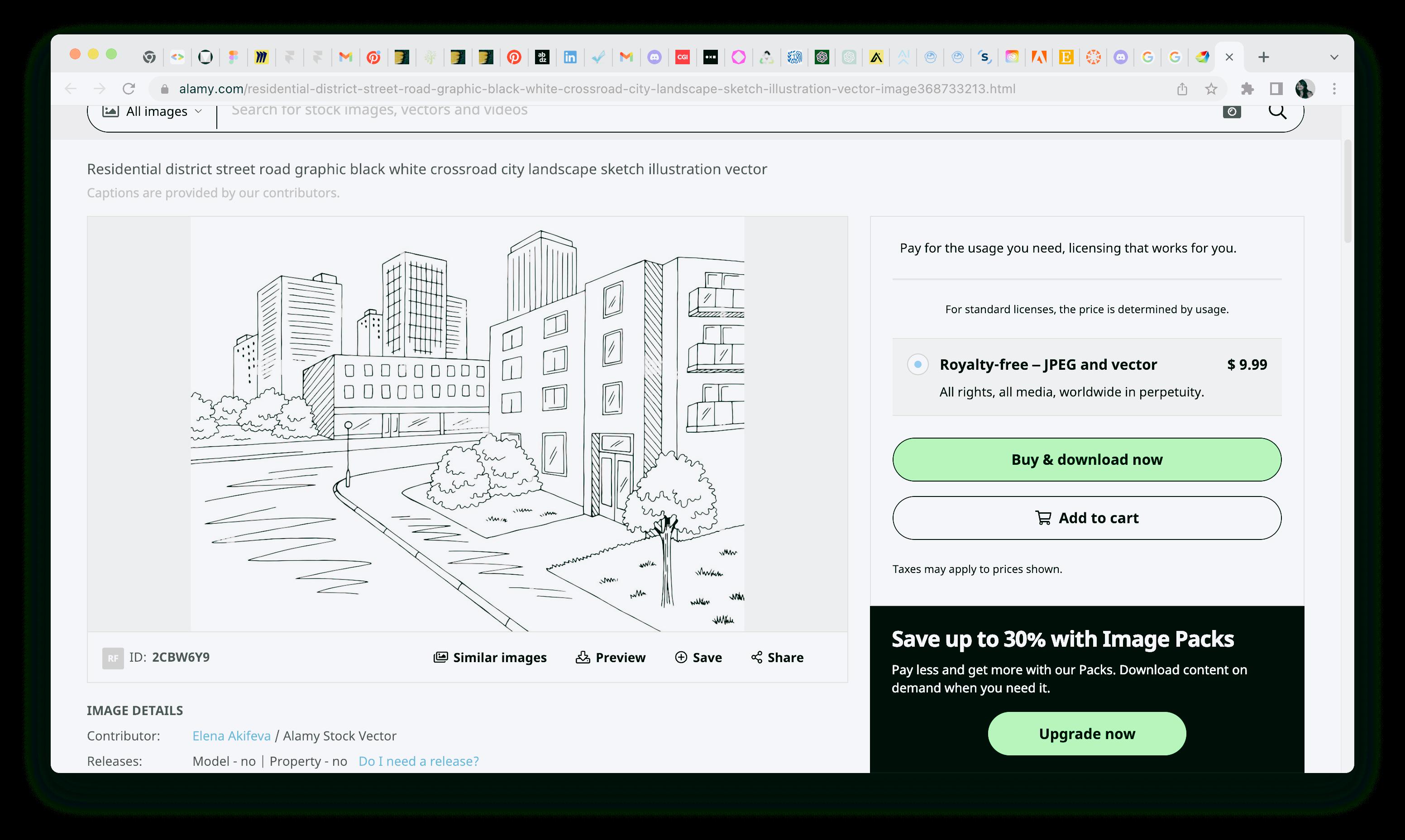Image resolution: width=1405 pixels, height=840 pixels.
Task: Select Royalty-free JPEG and vector radio
Action: point(918,364)
